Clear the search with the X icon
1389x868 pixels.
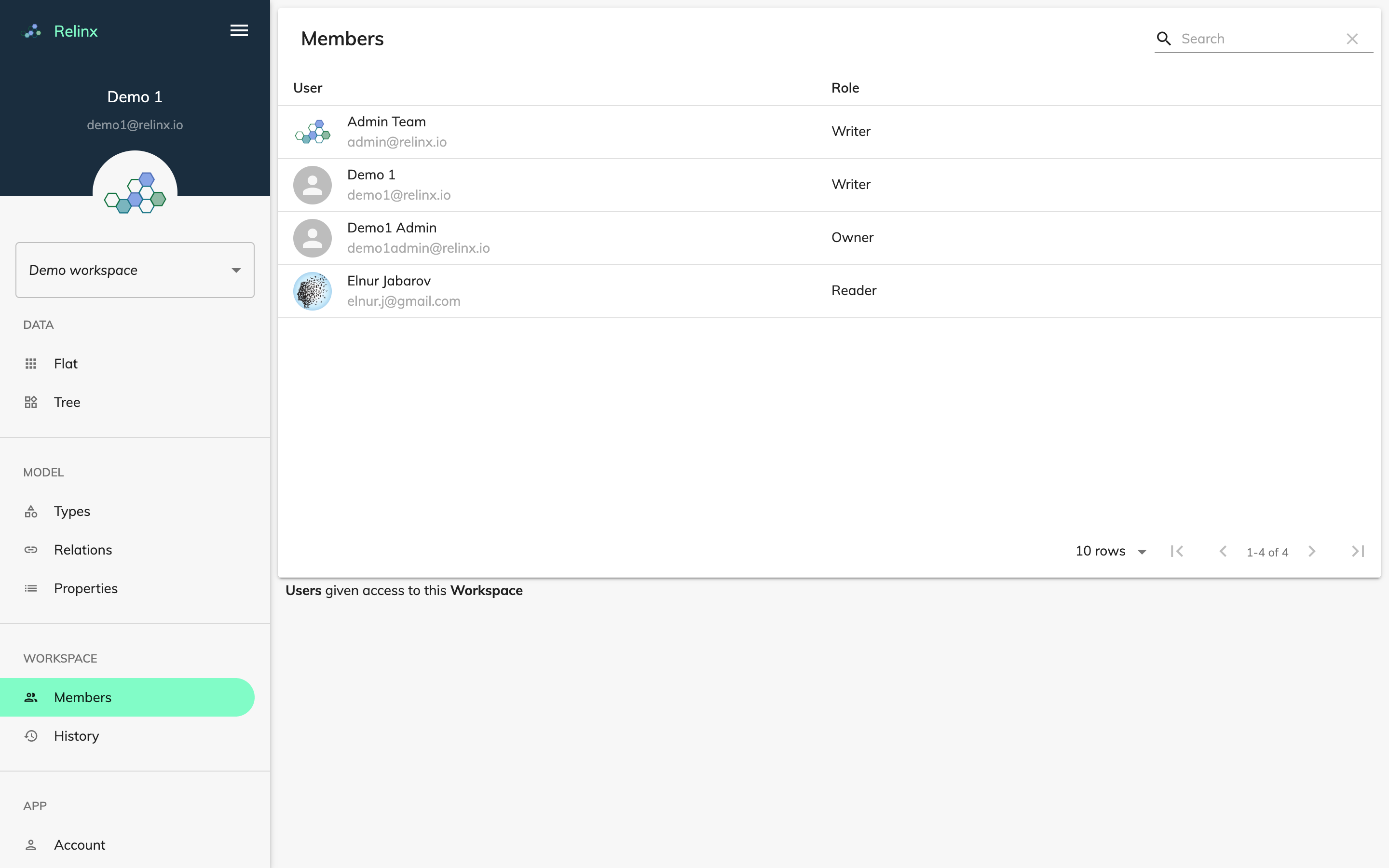click(x=1352, y=39)
